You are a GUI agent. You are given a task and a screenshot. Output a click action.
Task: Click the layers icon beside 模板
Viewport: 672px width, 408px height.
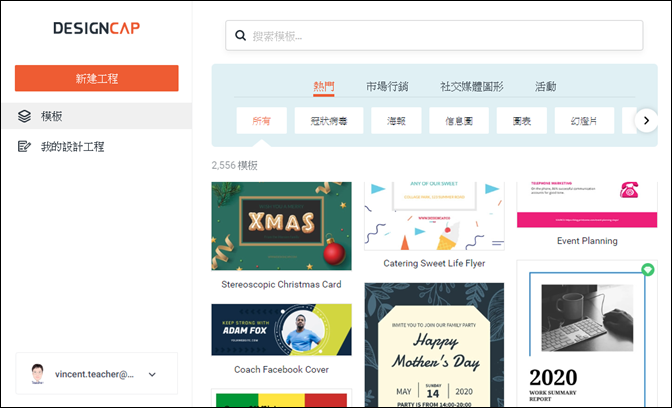[x=24, y=116]
